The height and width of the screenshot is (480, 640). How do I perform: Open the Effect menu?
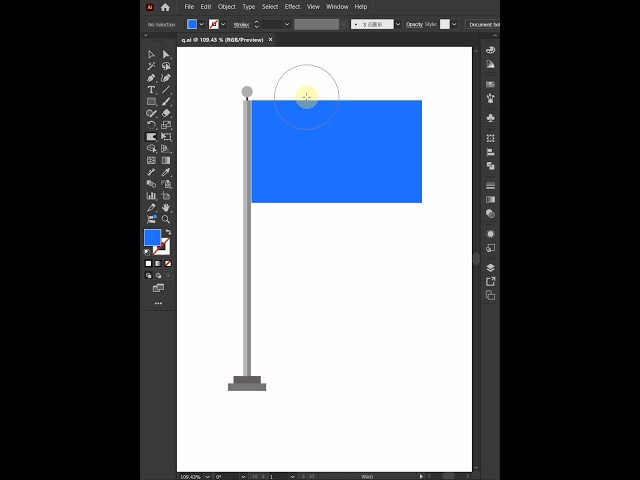pyautogui.click(x=292, y=7)
